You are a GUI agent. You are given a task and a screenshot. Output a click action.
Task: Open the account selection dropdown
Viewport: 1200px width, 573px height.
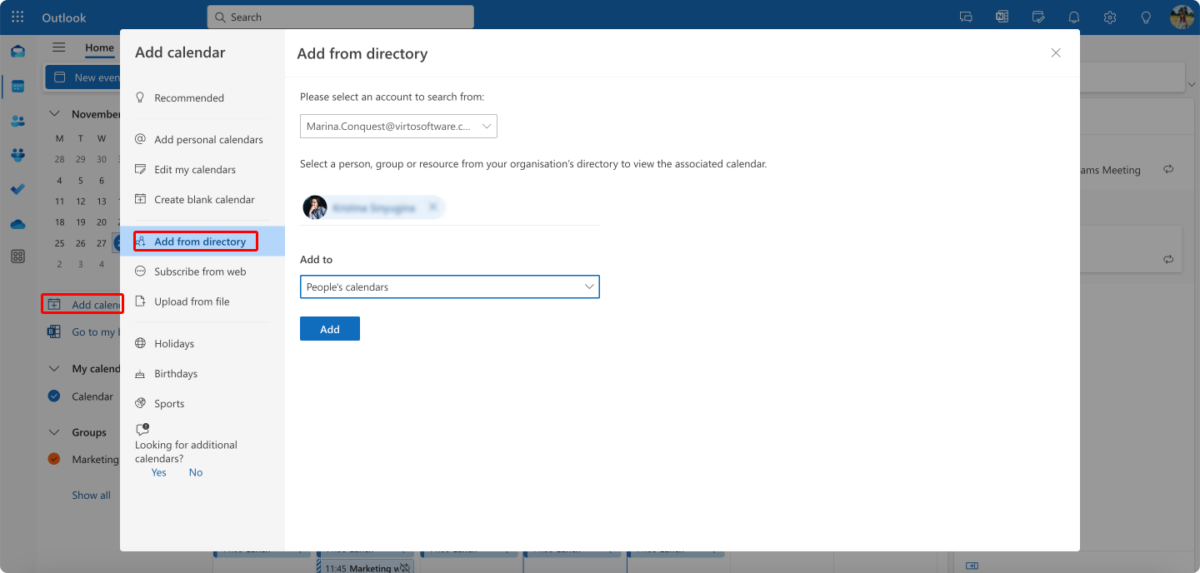pyautogui.click(x=398, y=126)
